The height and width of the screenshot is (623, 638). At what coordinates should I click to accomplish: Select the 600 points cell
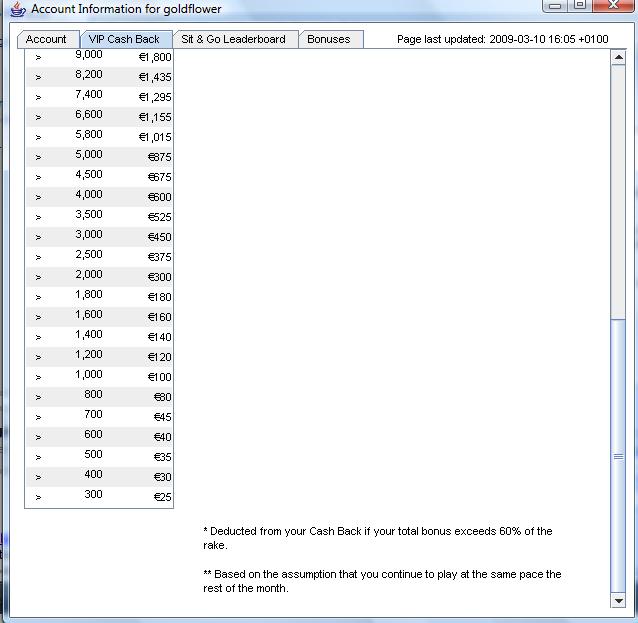coord(93,434)
